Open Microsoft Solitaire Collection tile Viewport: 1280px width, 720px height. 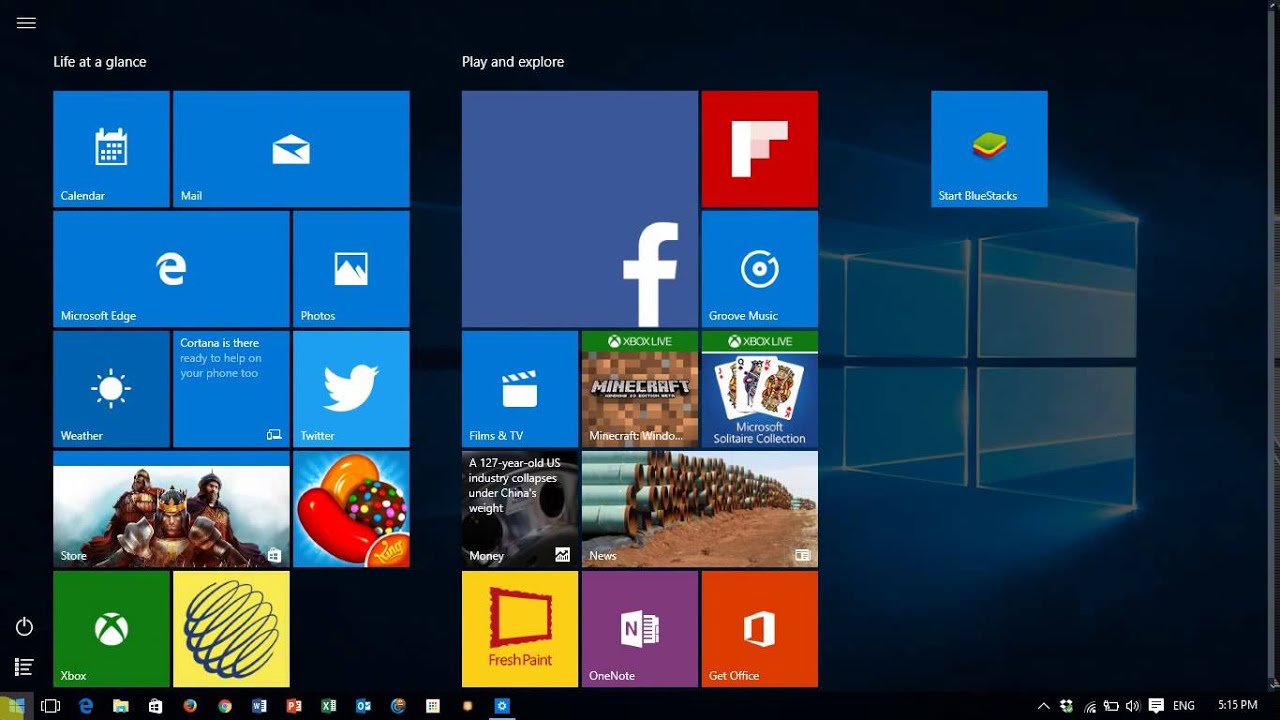(x=760, y=389)
